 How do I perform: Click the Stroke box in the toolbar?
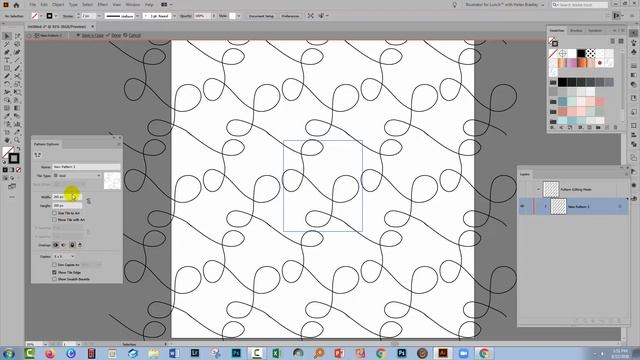[x=13, y=158]
